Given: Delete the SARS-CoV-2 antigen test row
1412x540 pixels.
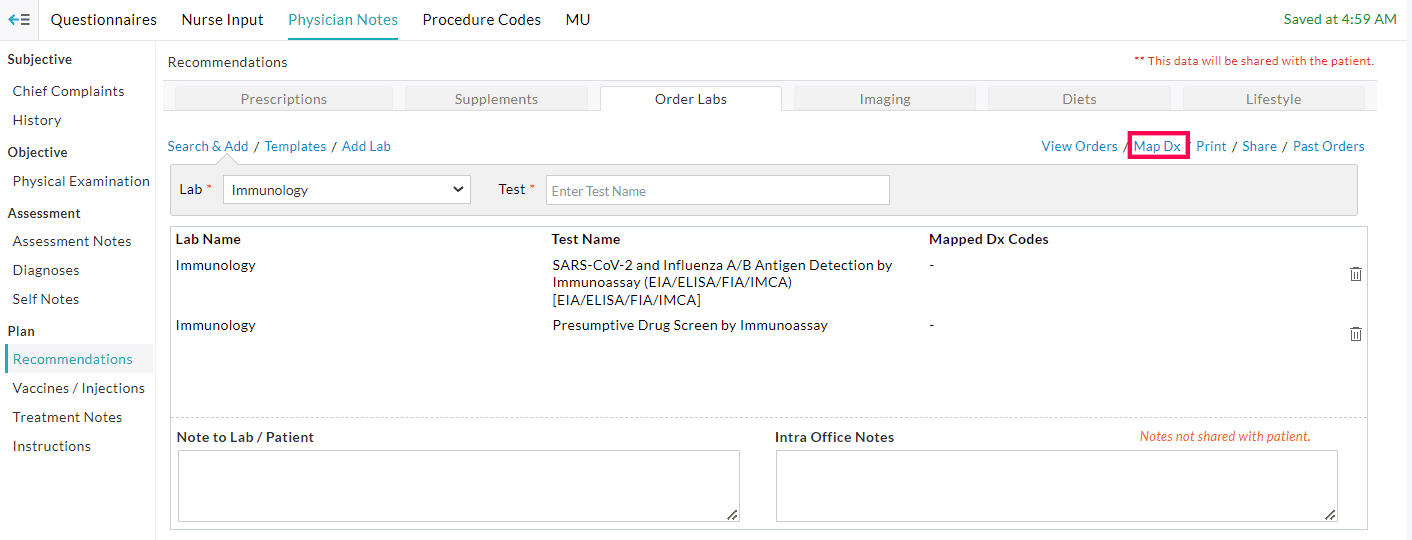Looking at the screenshot, I should [1355, 274].
